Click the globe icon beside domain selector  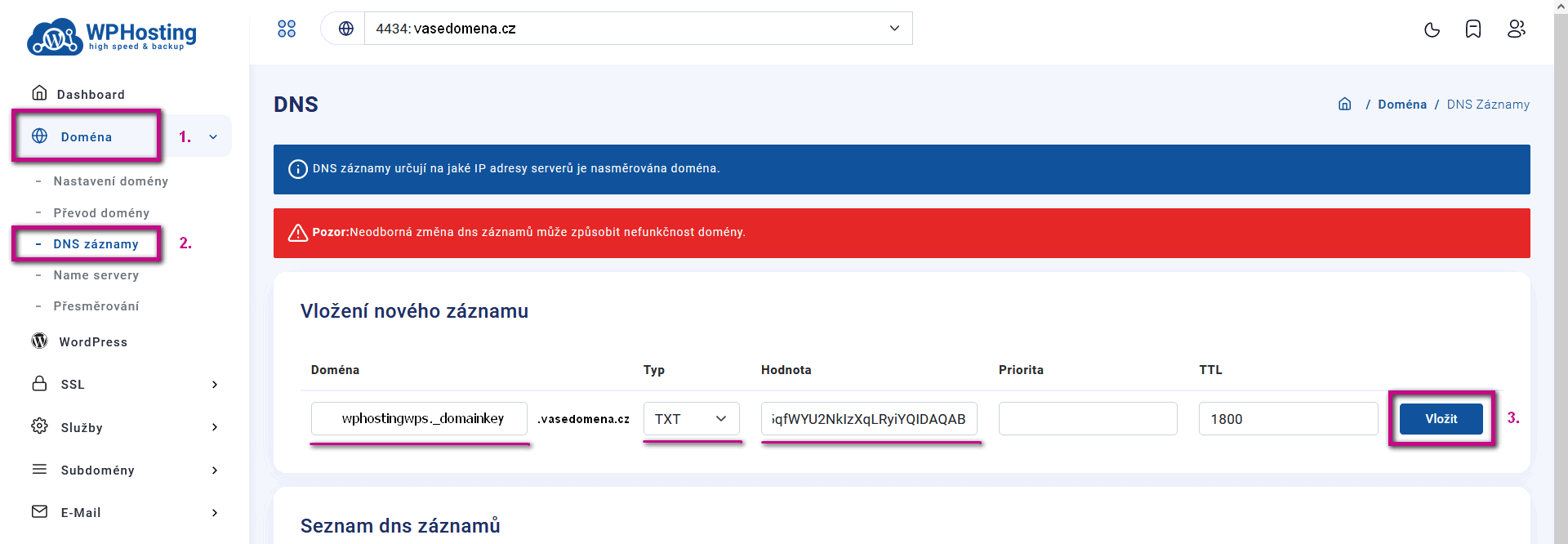[x=346, y=29]
